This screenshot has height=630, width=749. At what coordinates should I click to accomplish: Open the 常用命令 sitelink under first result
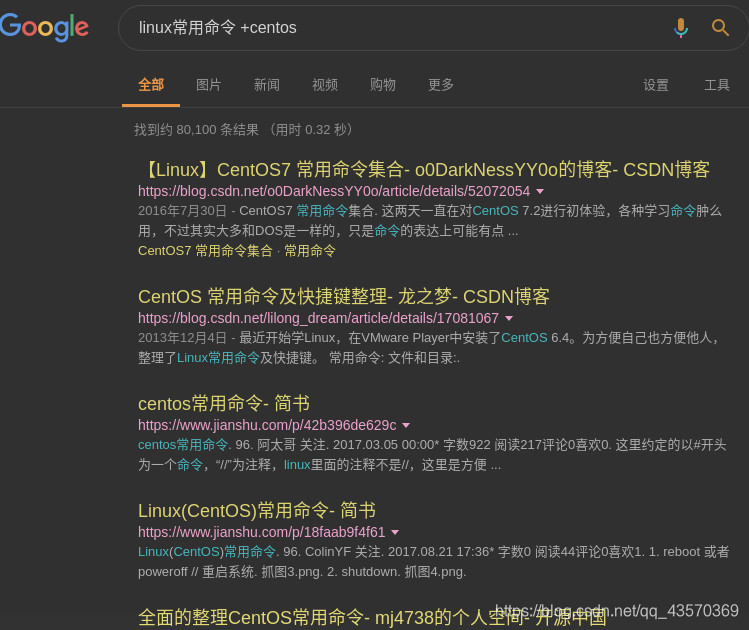pos(310,251)
